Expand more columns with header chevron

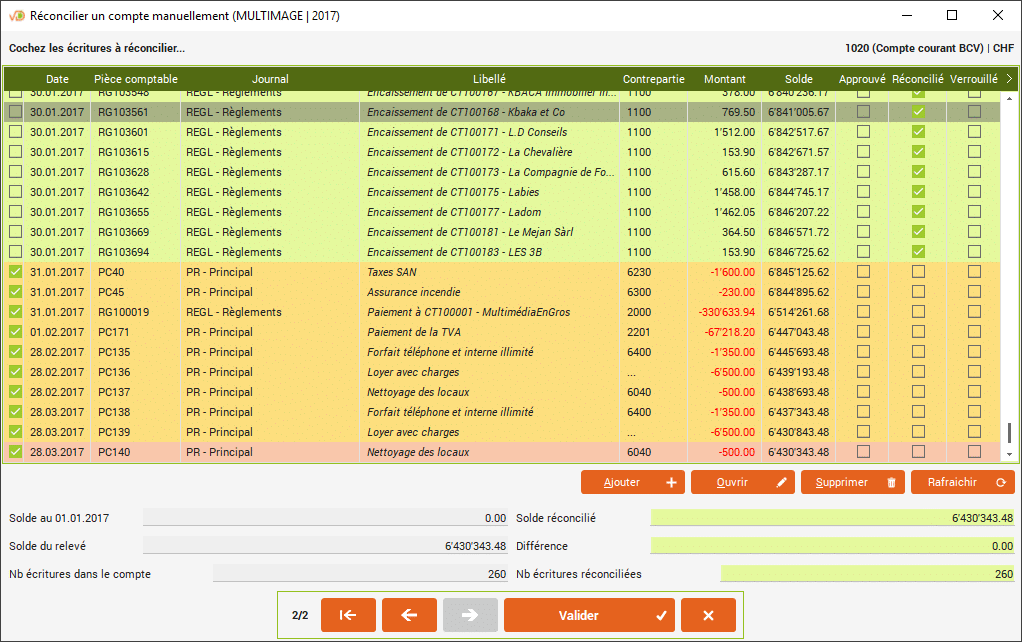1009,79
